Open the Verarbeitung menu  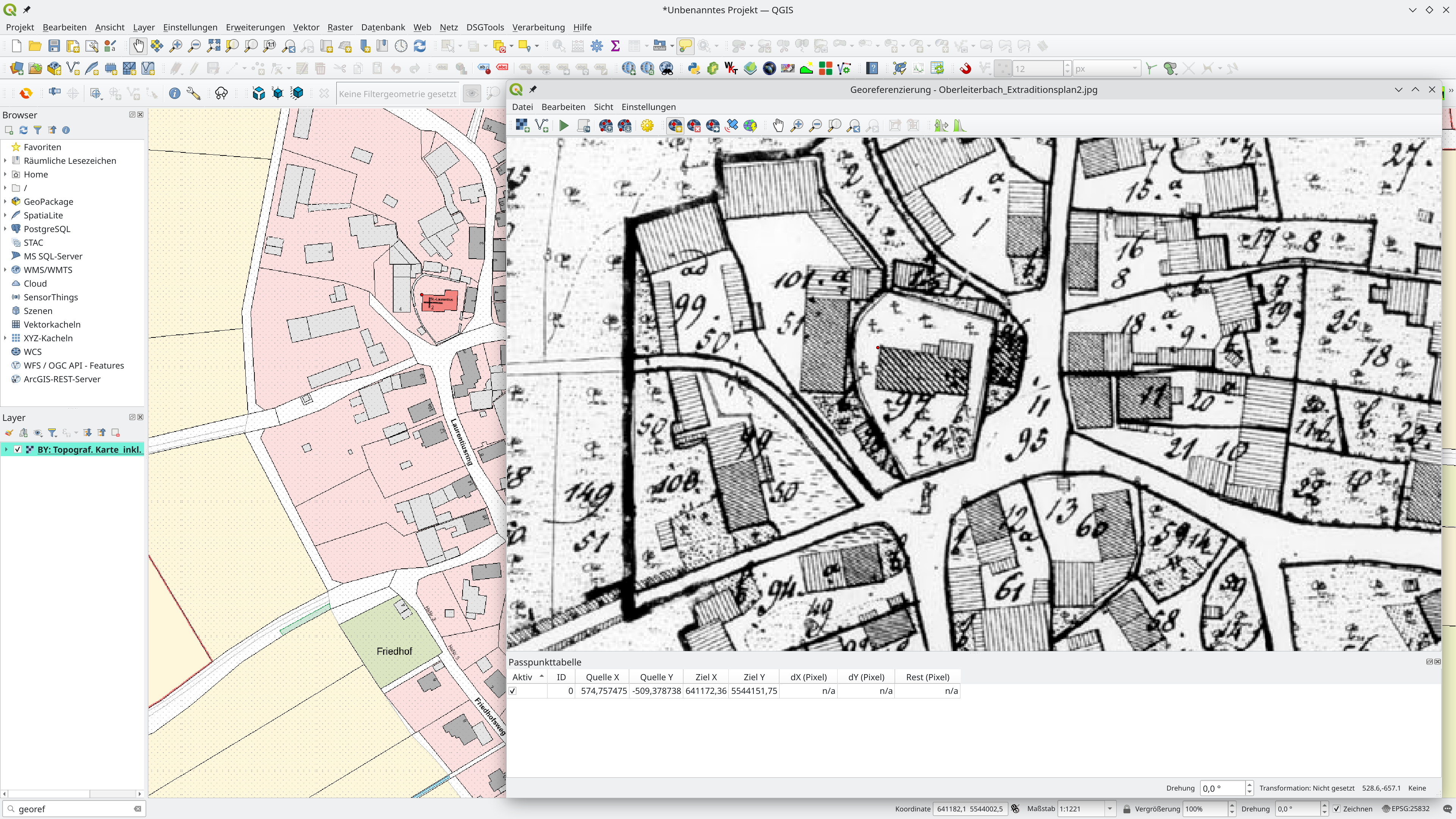(x=538, y=27)
